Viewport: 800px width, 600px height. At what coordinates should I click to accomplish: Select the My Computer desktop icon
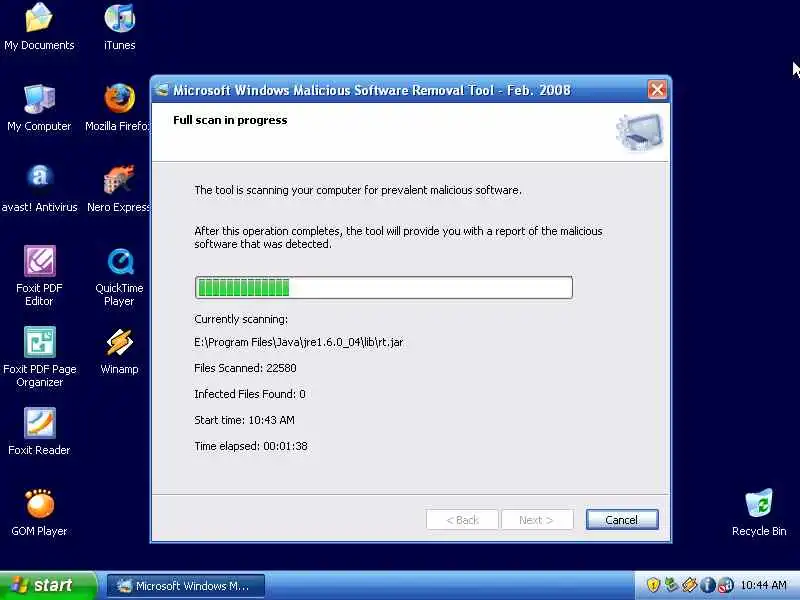[x=39, y=108]
